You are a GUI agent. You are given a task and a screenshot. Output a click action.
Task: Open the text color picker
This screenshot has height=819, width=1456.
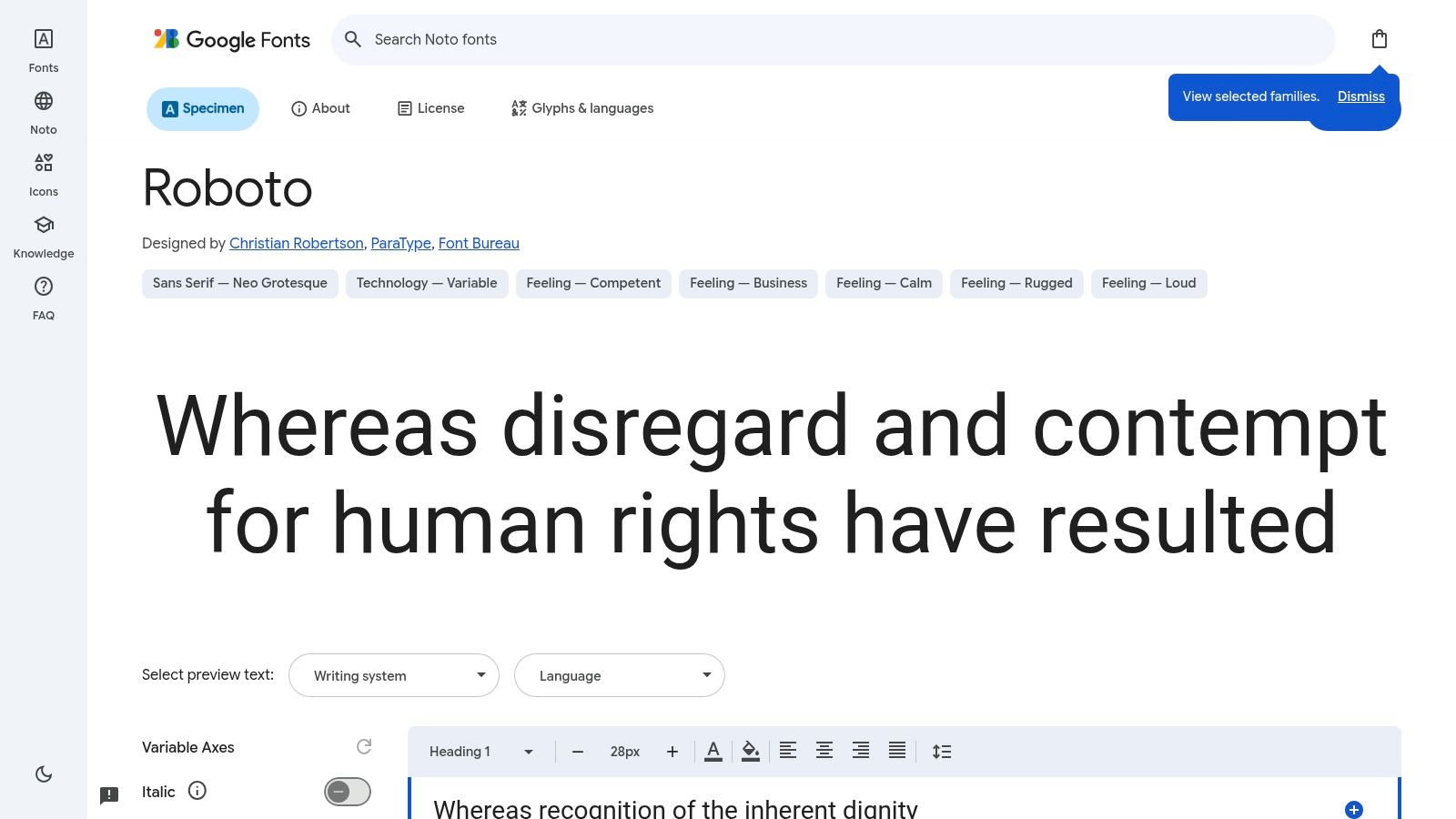pyautogui.click(x=713, y=752)
